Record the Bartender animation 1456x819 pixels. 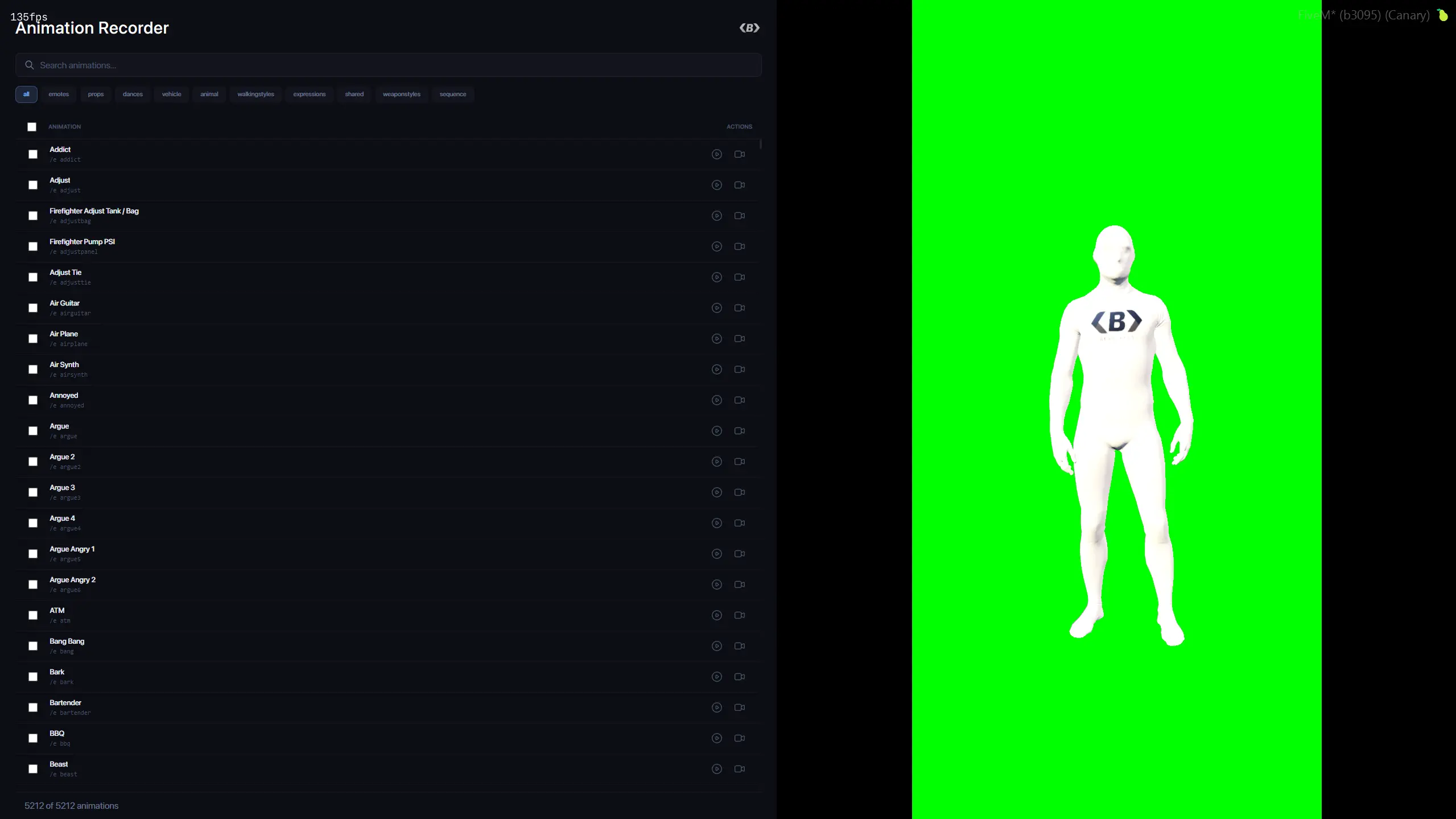[739, 707]
